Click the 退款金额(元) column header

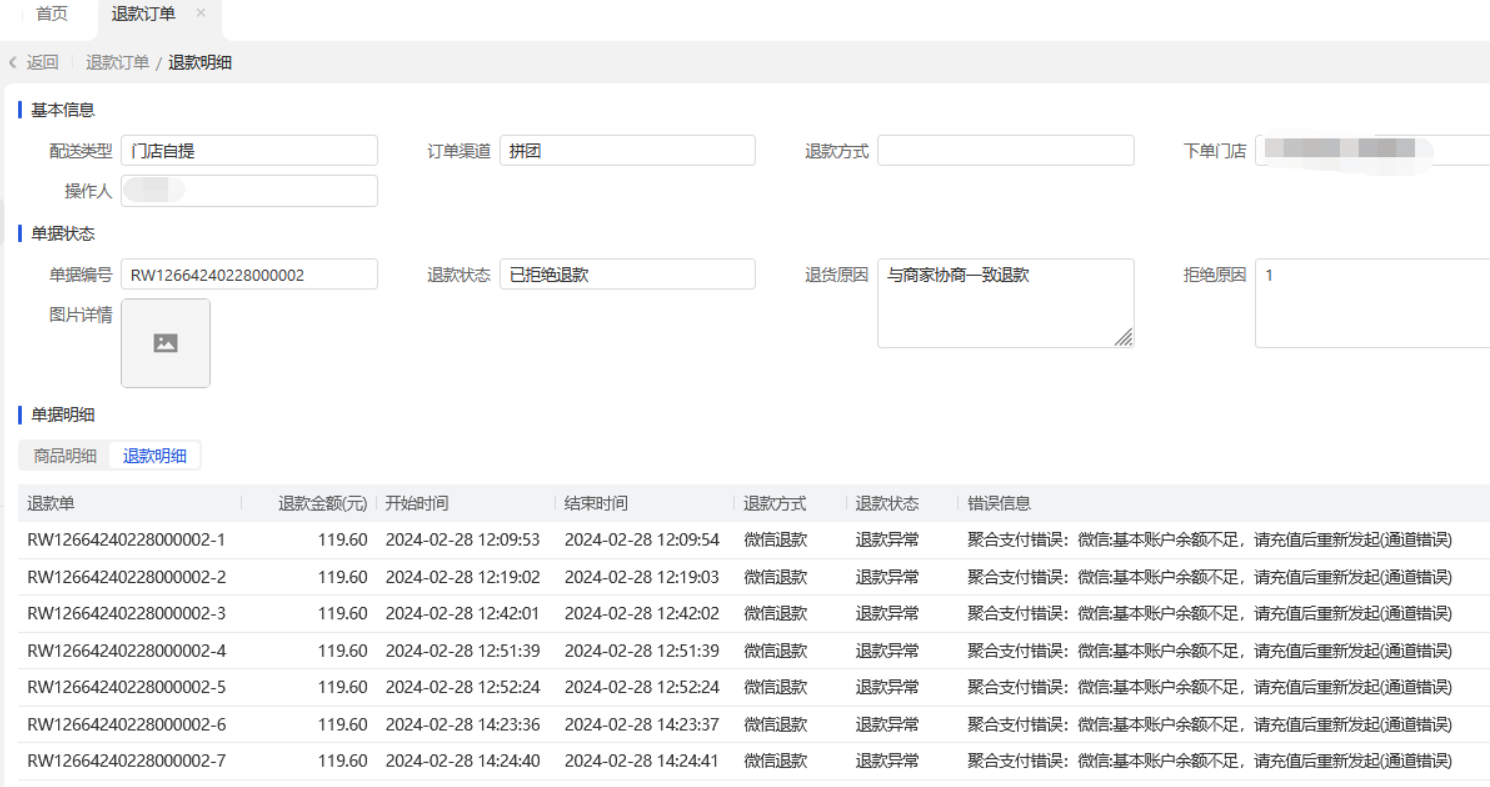point(322,504)
